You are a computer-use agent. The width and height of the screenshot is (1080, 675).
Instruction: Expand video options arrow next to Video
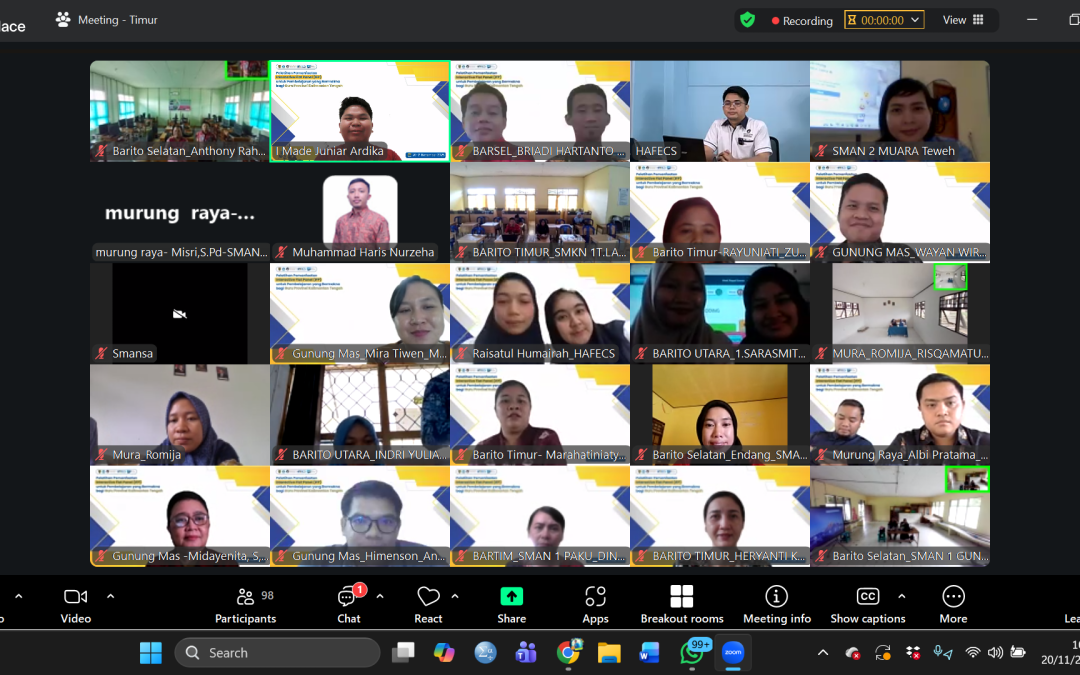pos(111,596)
